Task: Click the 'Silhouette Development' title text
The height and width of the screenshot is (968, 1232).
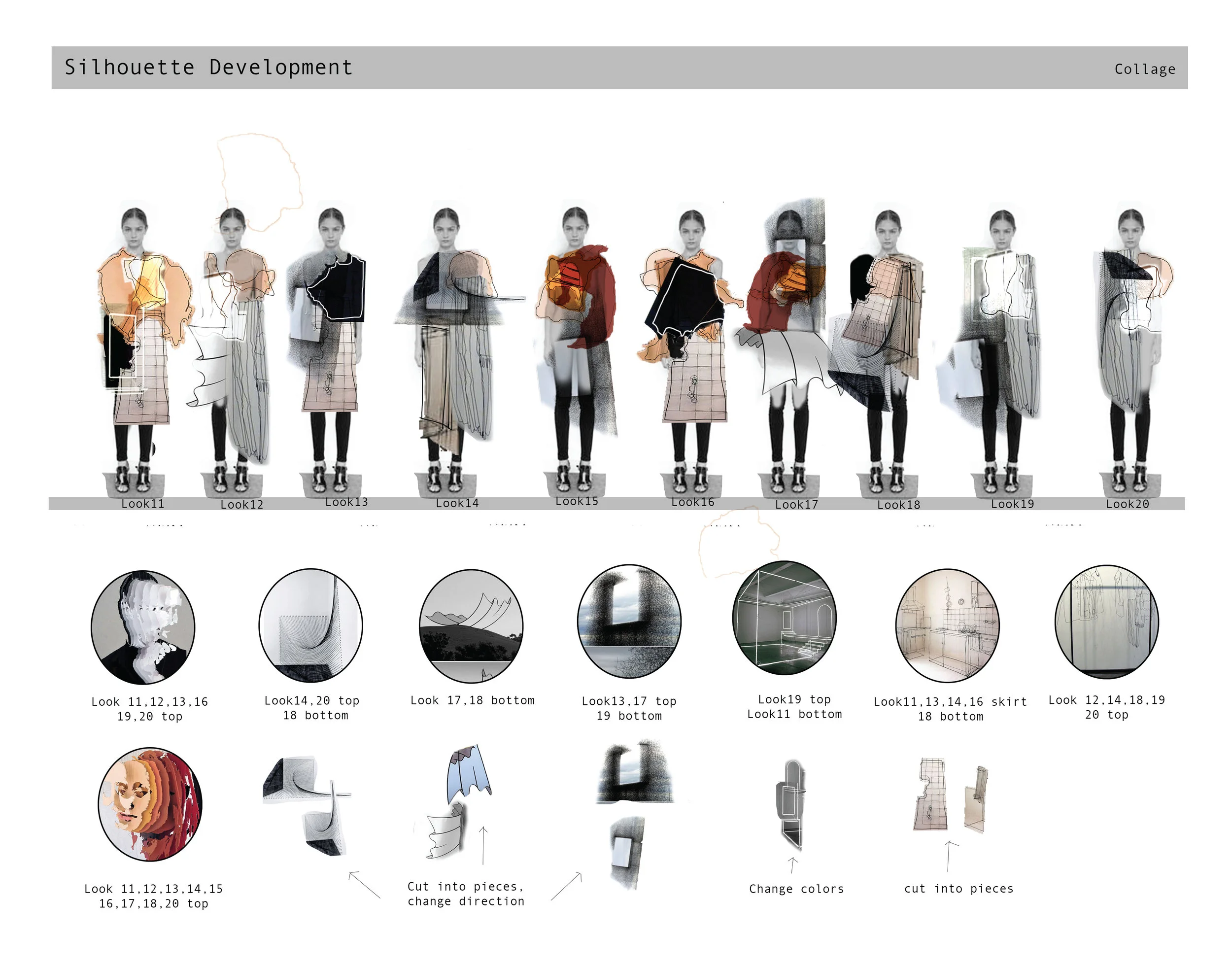Action: [208, 68]
